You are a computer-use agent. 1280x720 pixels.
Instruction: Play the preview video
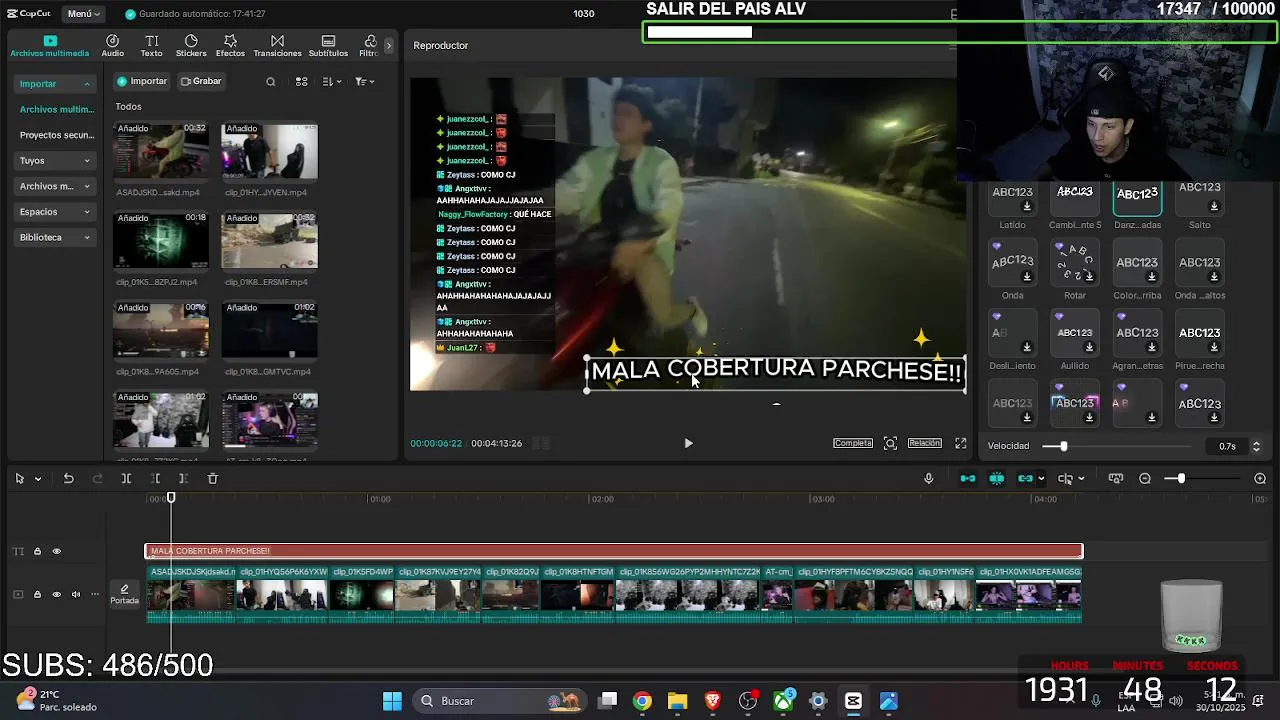coord(688,443)
